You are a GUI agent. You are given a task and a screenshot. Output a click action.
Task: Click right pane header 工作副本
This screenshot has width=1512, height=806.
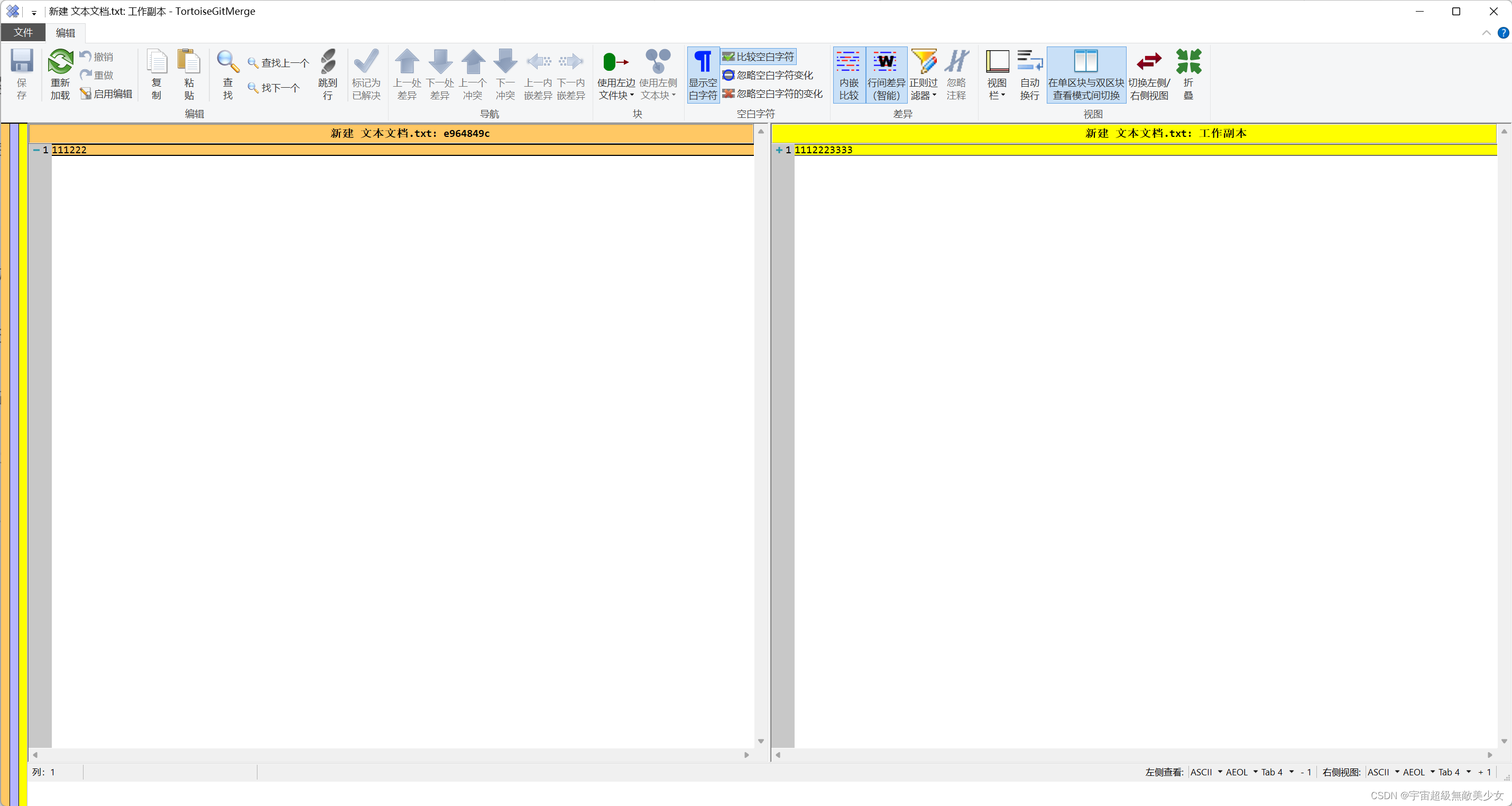pos(1134,134)
